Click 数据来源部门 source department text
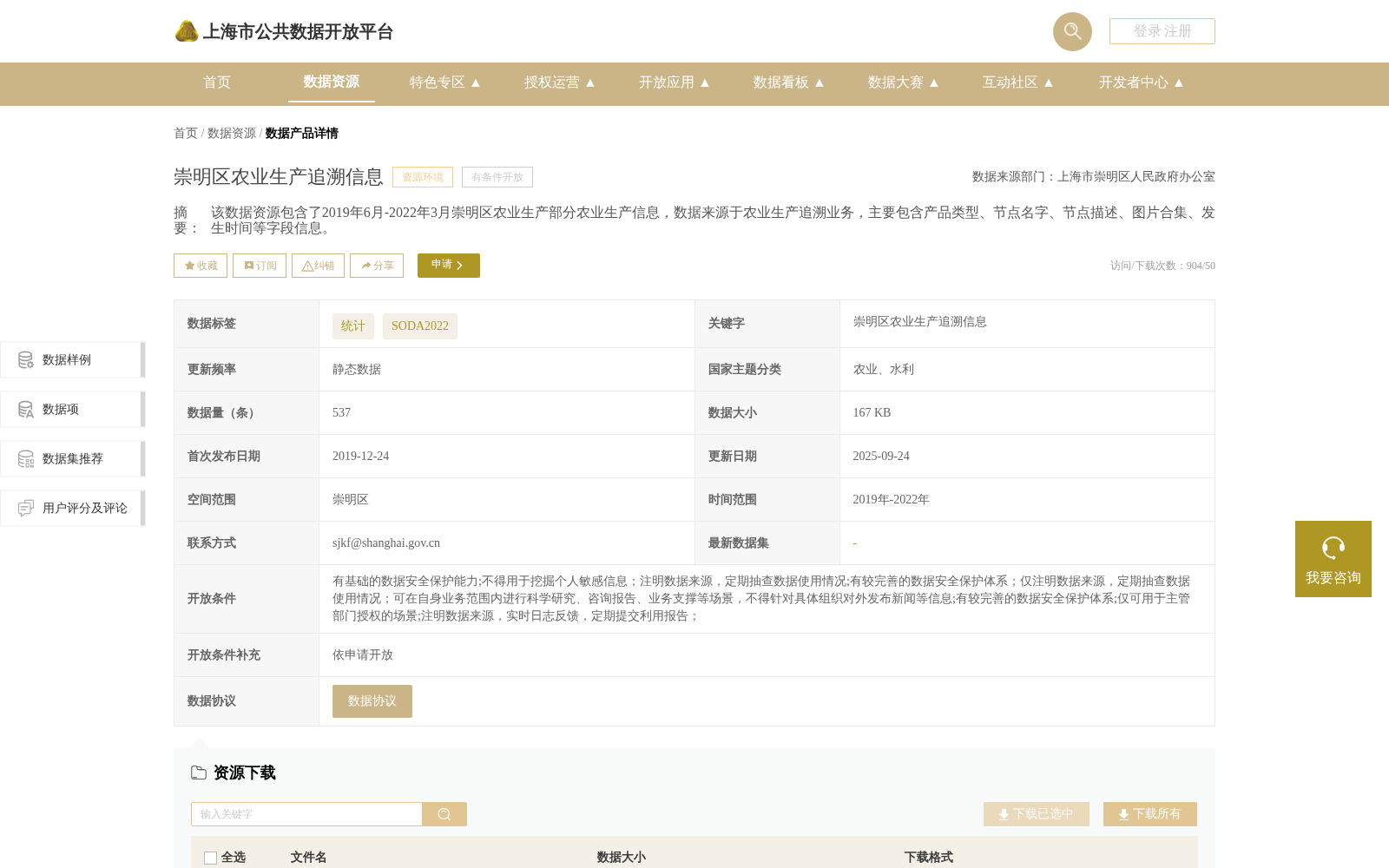 click(1094, 177)
